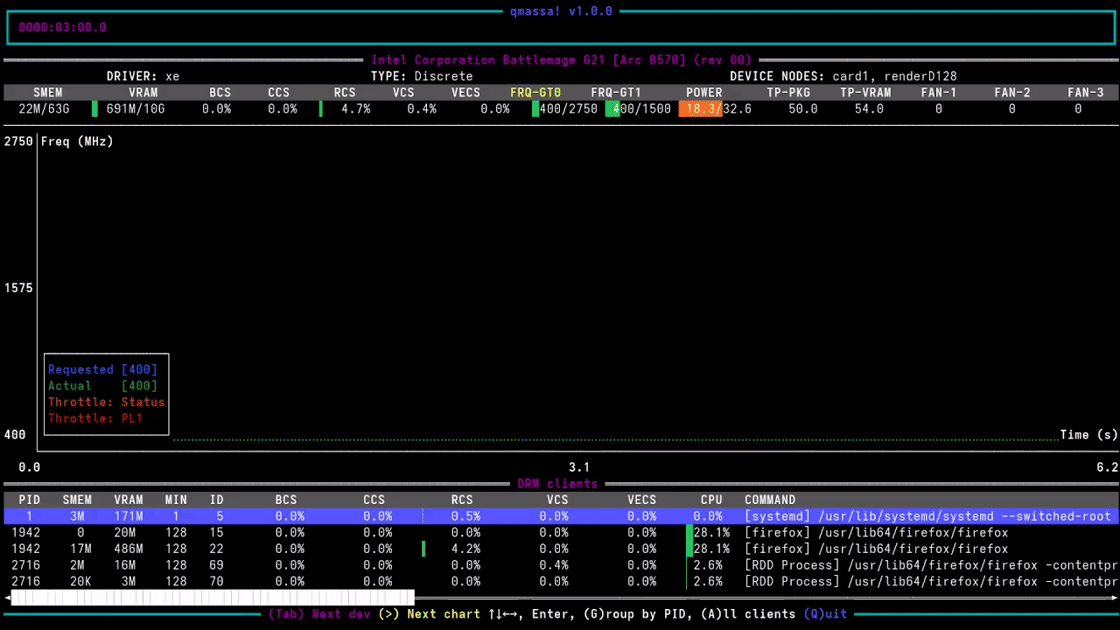
Task: Click the scrollbar right arrow
Action: pos(1115,597)
